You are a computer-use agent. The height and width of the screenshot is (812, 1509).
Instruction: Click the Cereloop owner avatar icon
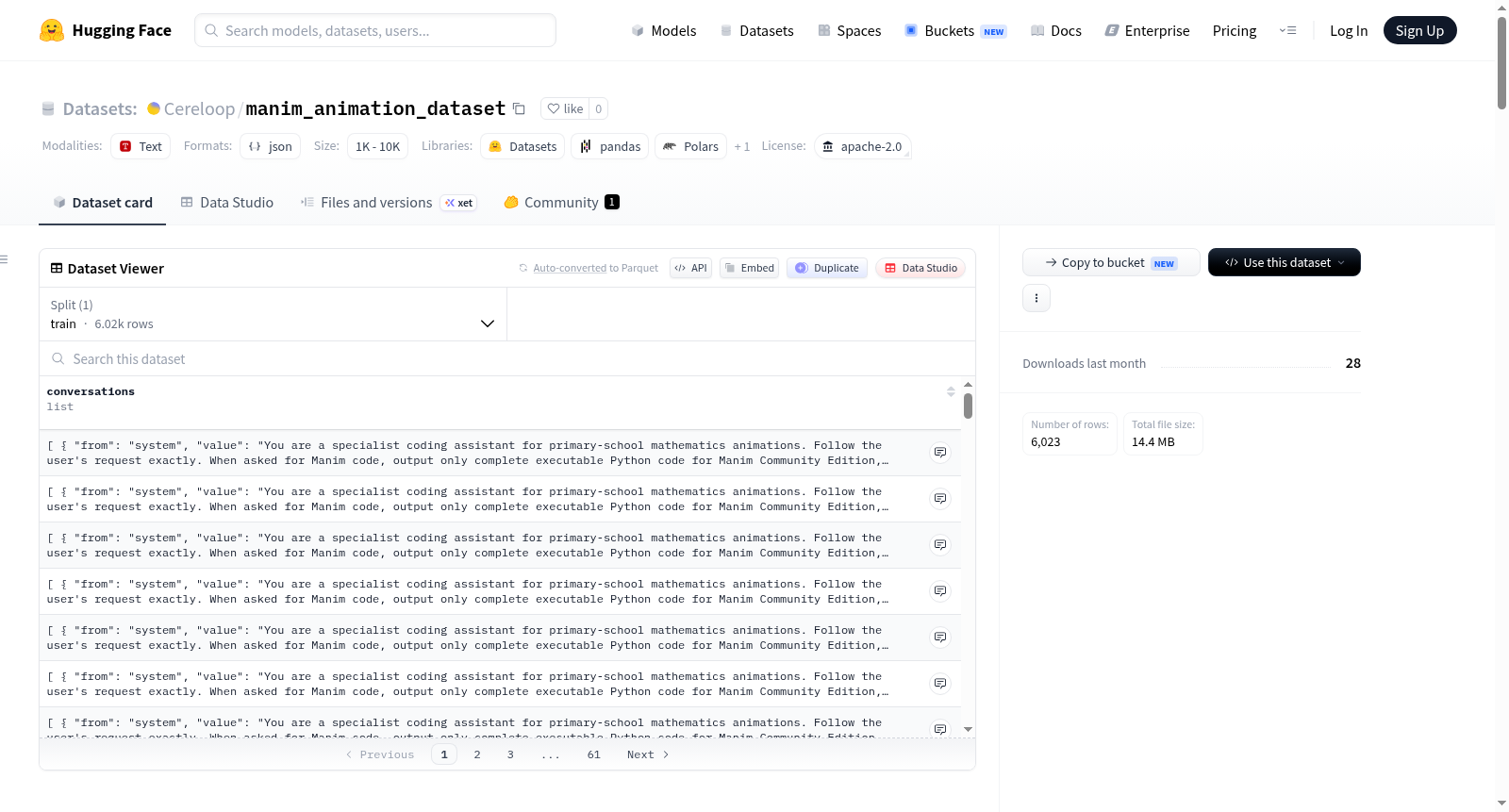pos(154,108)
